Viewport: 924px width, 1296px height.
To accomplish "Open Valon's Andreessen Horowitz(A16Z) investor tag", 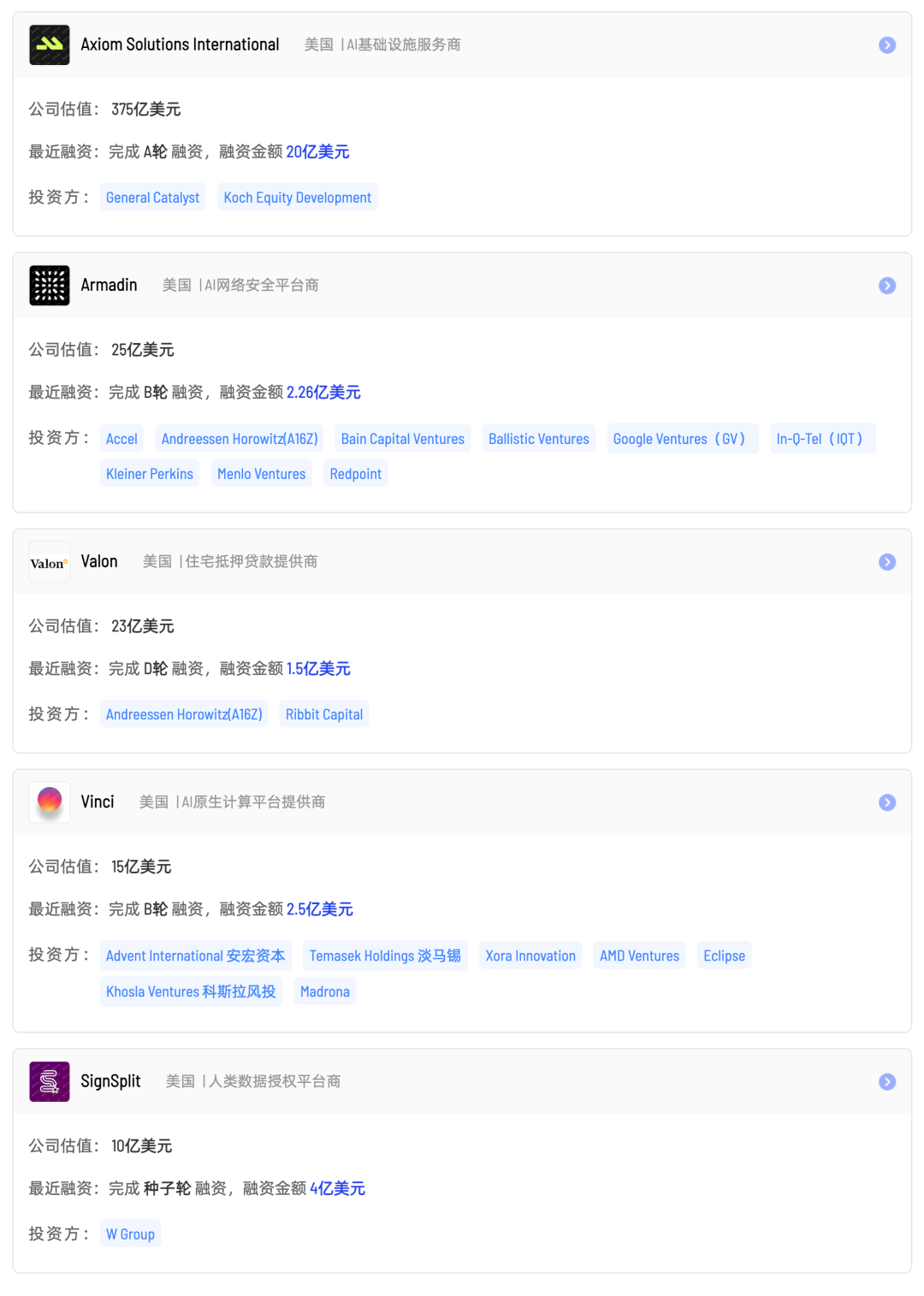I will [184, 714].
